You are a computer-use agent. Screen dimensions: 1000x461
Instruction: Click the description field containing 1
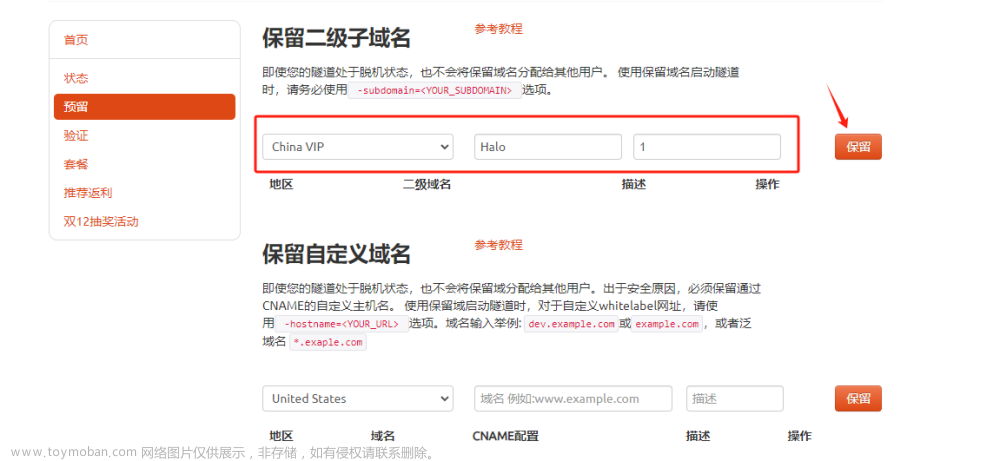tap(707, 147)
